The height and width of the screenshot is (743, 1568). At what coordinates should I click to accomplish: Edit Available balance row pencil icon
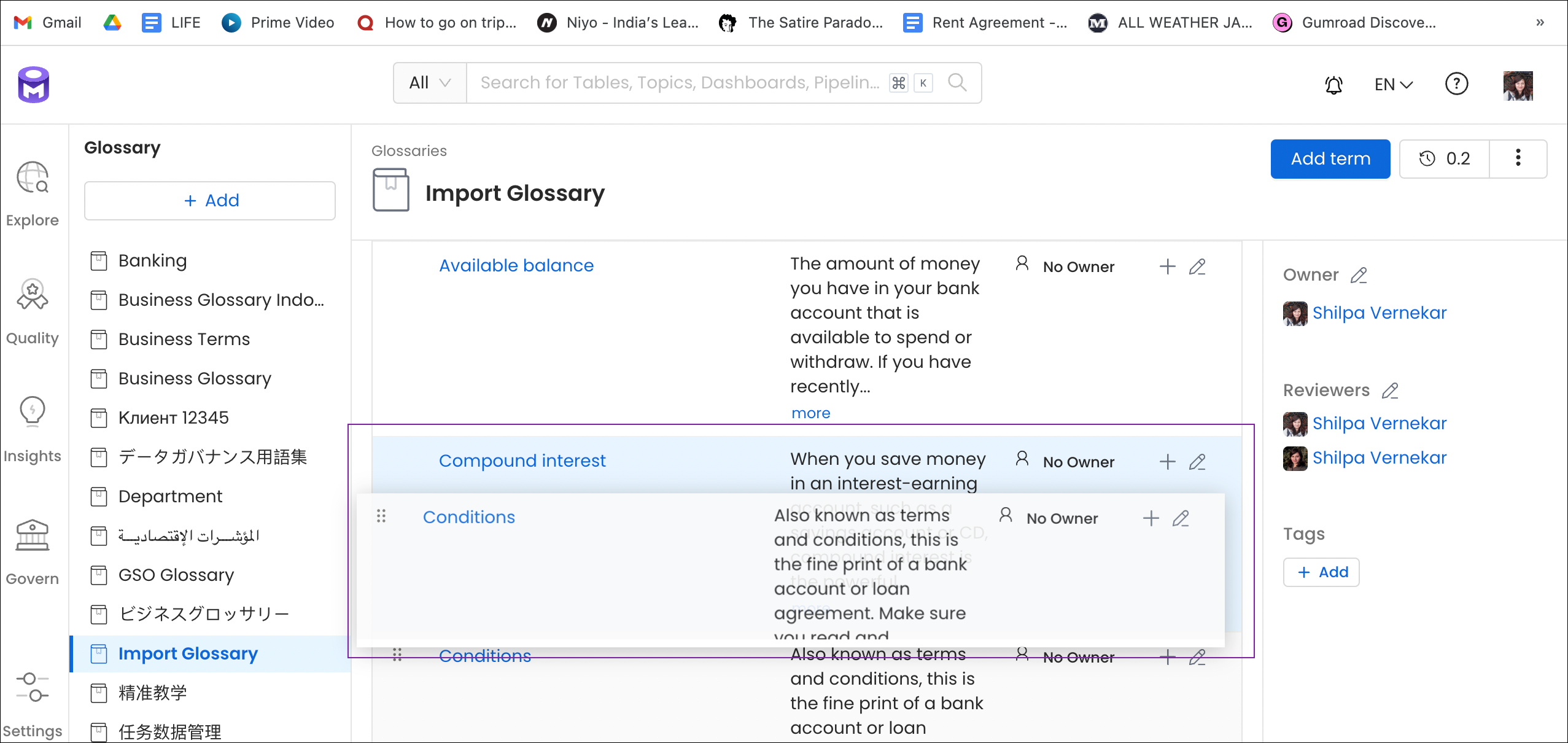tap(1197, 266)
